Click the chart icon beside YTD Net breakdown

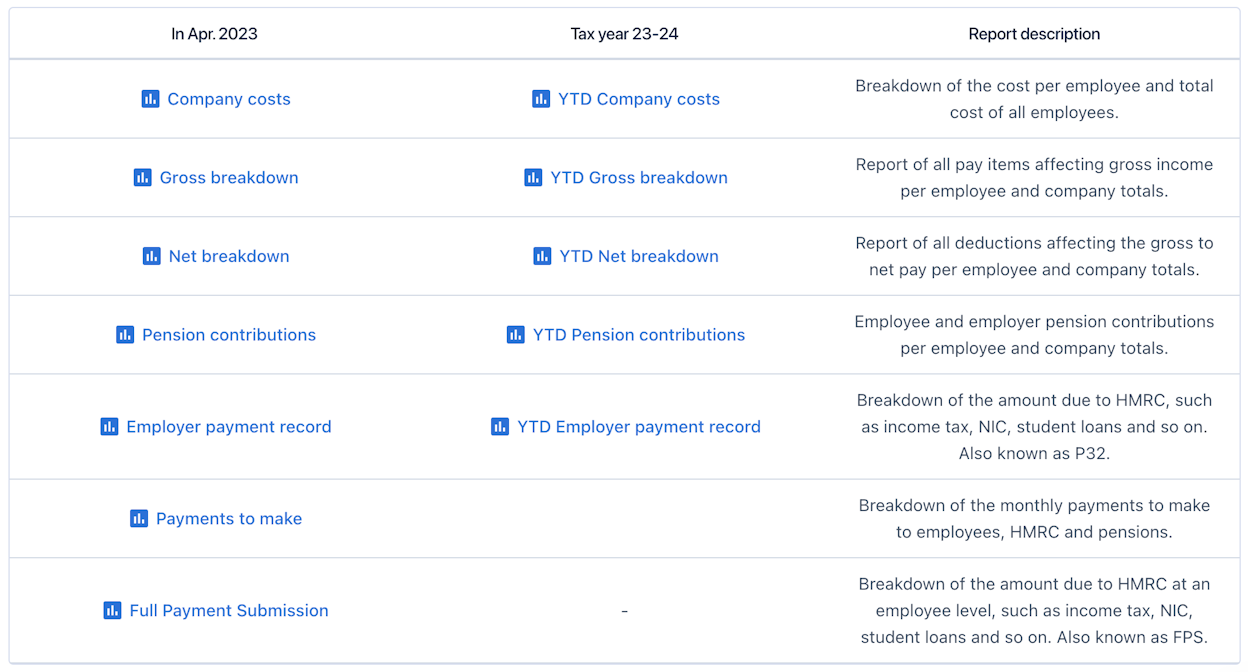click(542, 256)
